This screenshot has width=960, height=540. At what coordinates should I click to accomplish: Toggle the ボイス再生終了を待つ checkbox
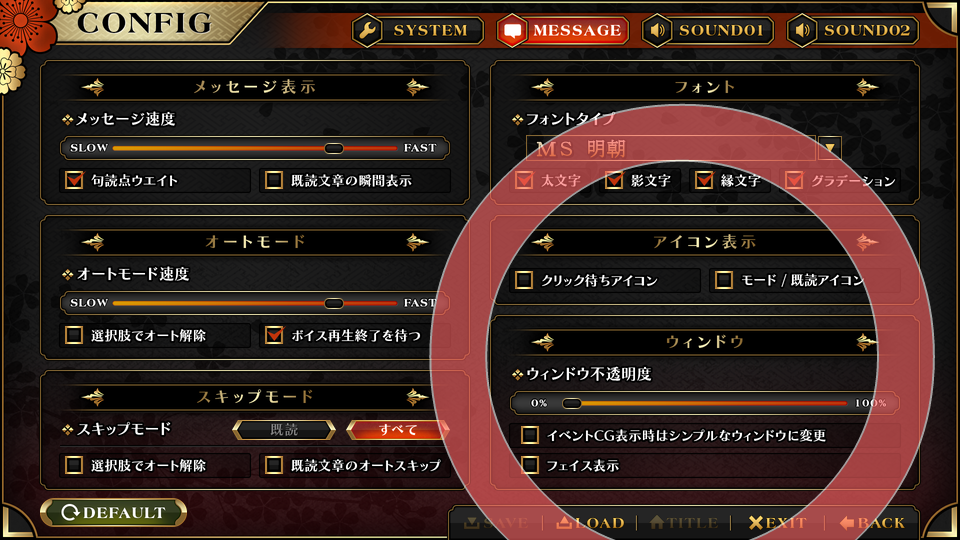pos(274,335)
